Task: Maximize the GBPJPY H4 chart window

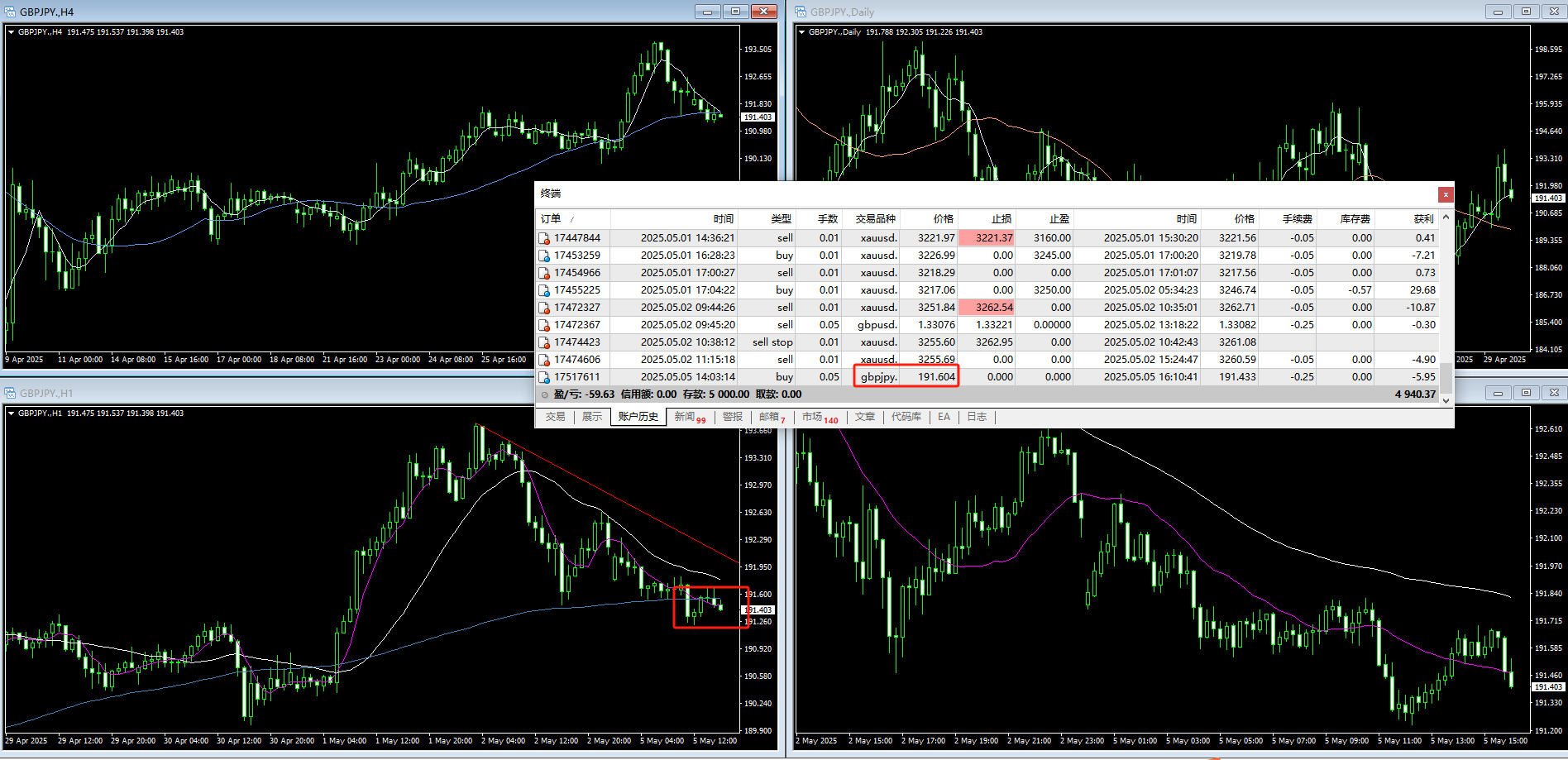Action: coord(735,12)
